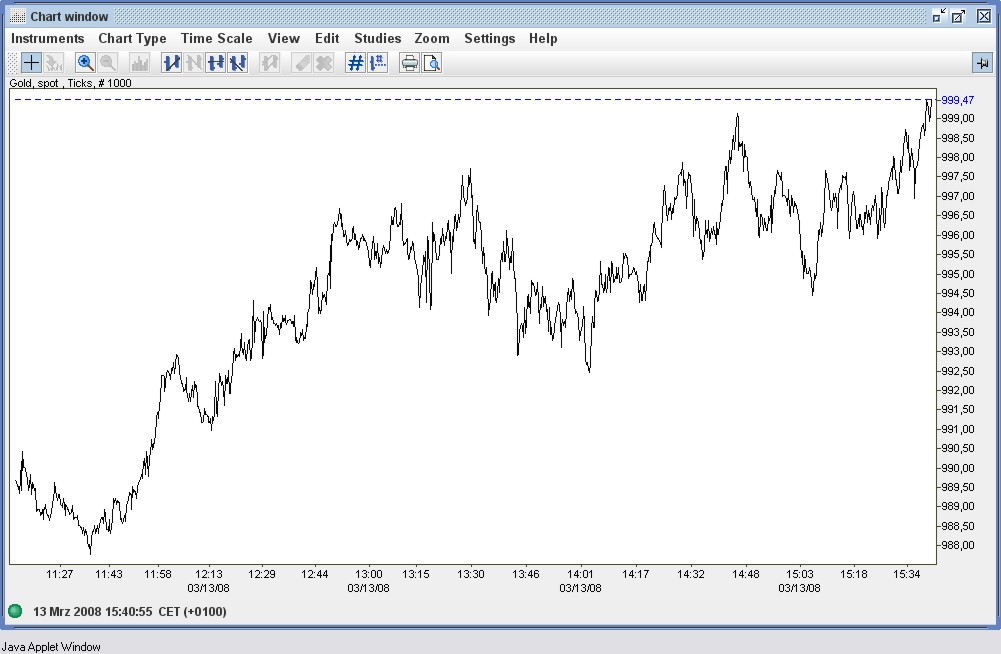The image size is (1001, 654).
Task: Click the toolbar icon right of the grid icon
Action: tap(377, 63)
